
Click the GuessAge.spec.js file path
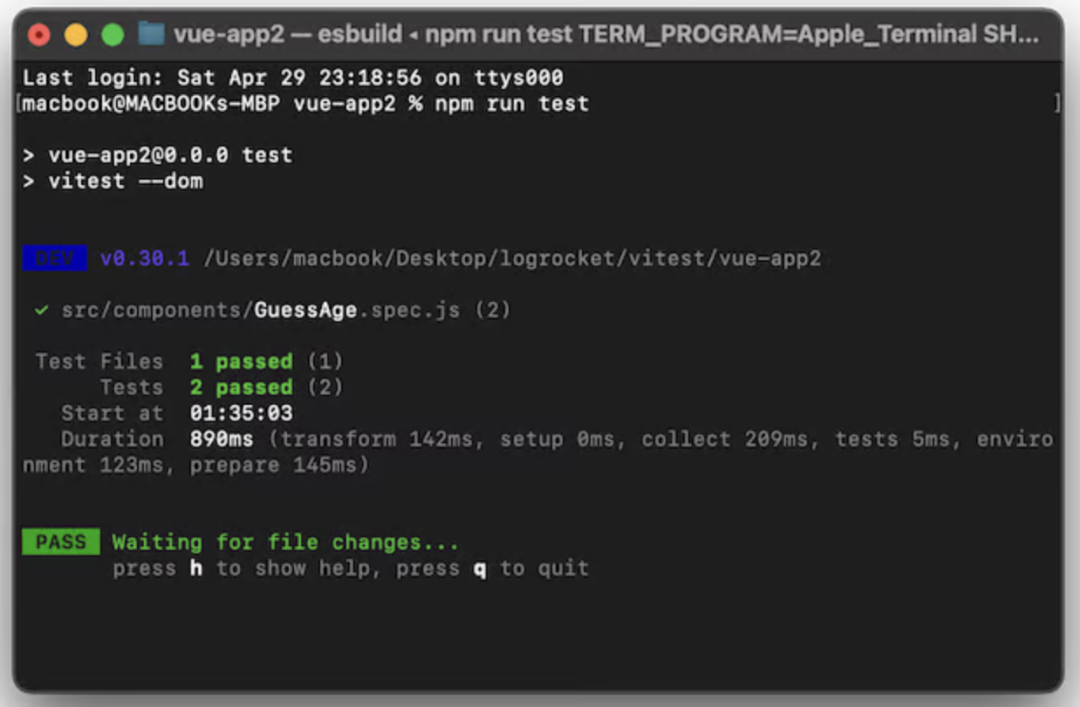tap(260, 310)
